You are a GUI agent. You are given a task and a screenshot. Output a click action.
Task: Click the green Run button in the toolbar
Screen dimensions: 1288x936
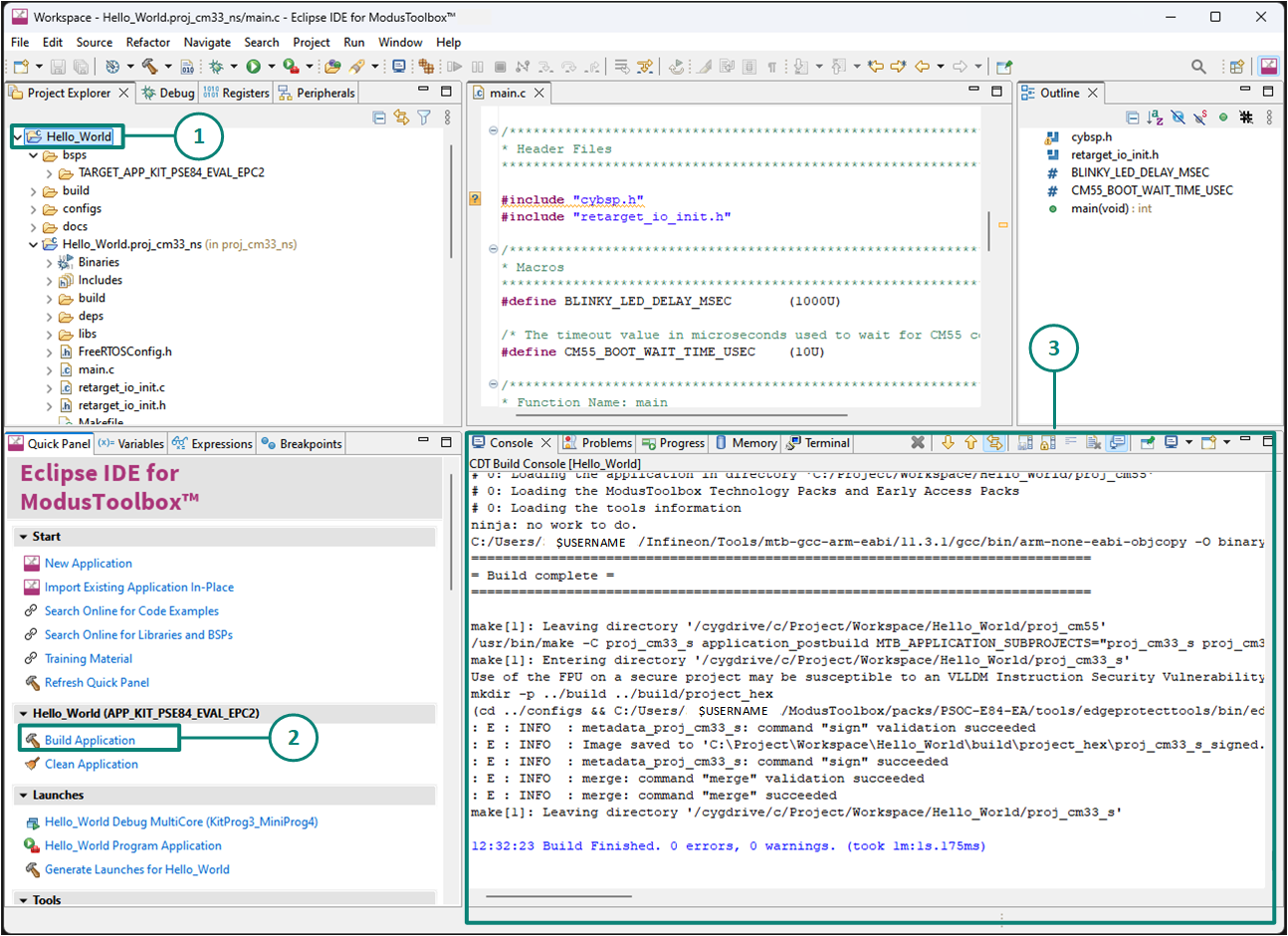coord(254,67)
